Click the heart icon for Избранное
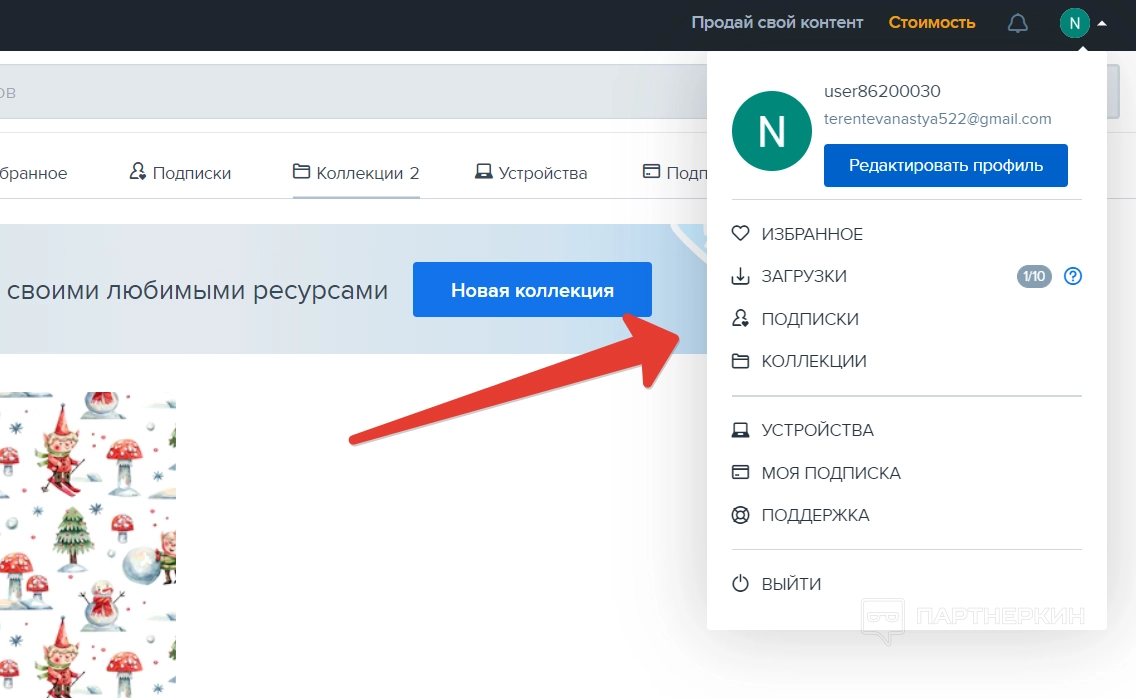The height and width of the screenshot is (698, 1136). [740, 234]
